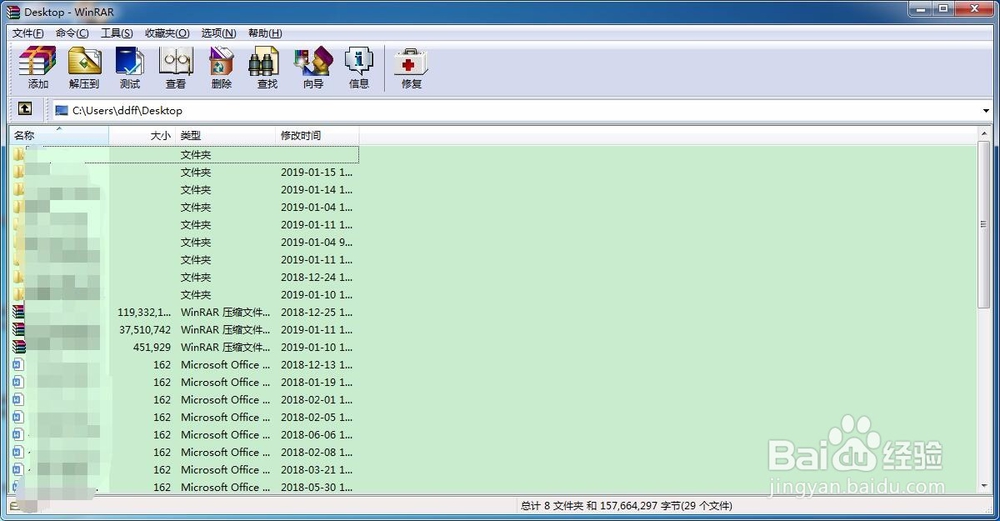
Task: Open the 工具(S) menu
Action: [117, 33]
